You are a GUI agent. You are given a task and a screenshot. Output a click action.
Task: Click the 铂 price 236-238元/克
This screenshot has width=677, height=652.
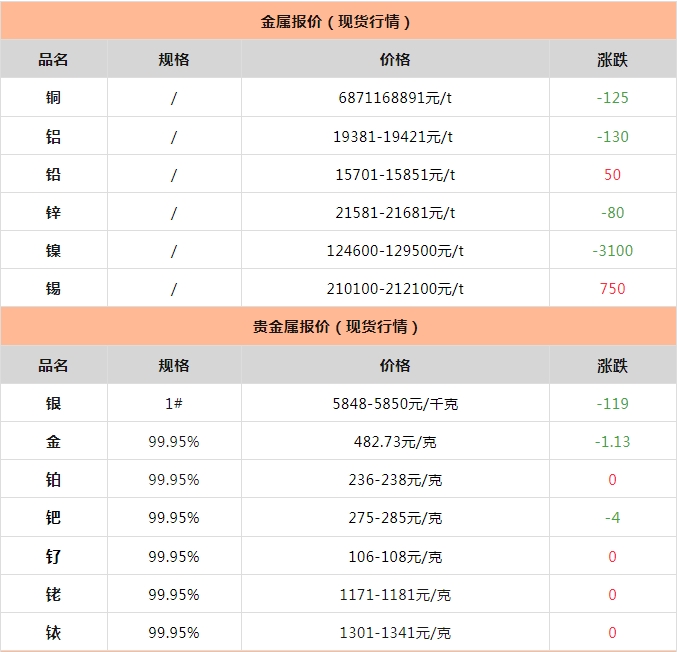pos(395,480)
